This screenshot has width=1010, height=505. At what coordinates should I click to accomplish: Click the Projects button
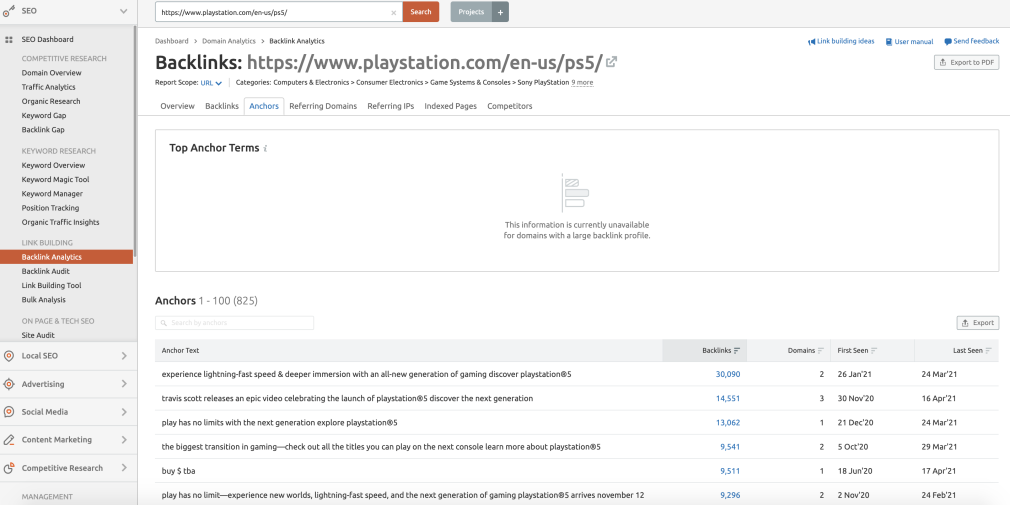pyautogui.click(x=471, y=12)
